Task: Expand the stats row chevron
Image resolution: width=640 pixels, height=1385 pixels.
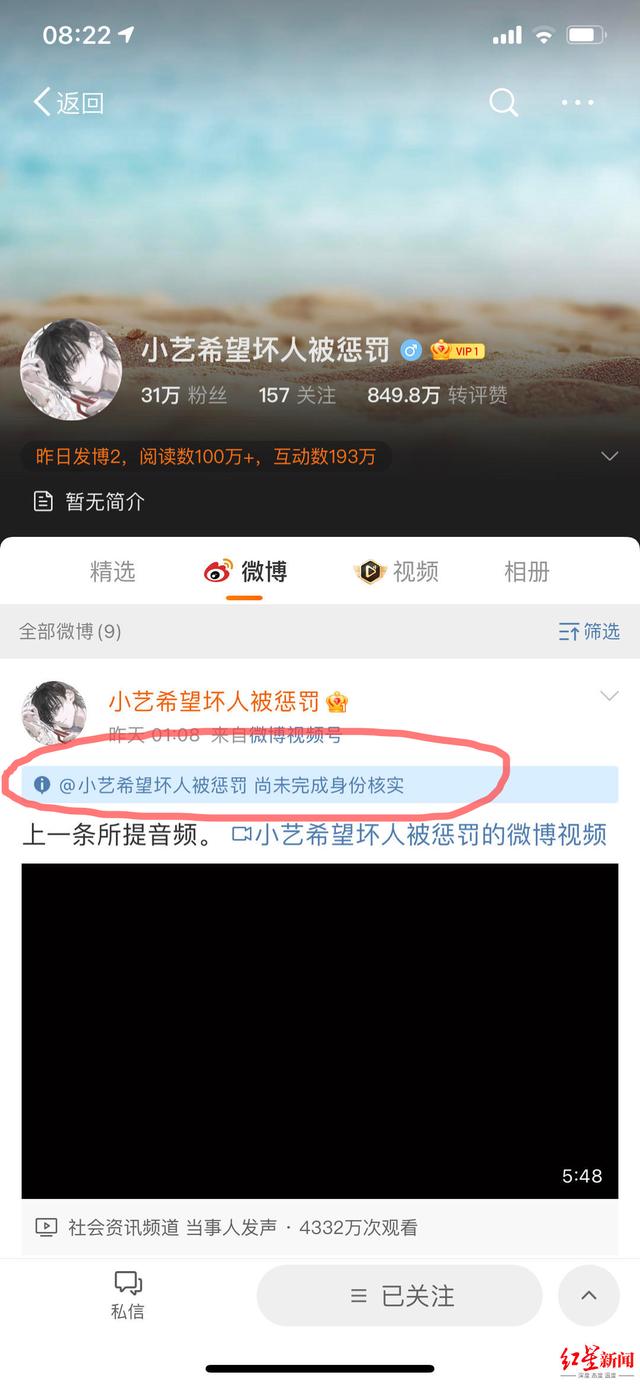Action: (609, 456)
